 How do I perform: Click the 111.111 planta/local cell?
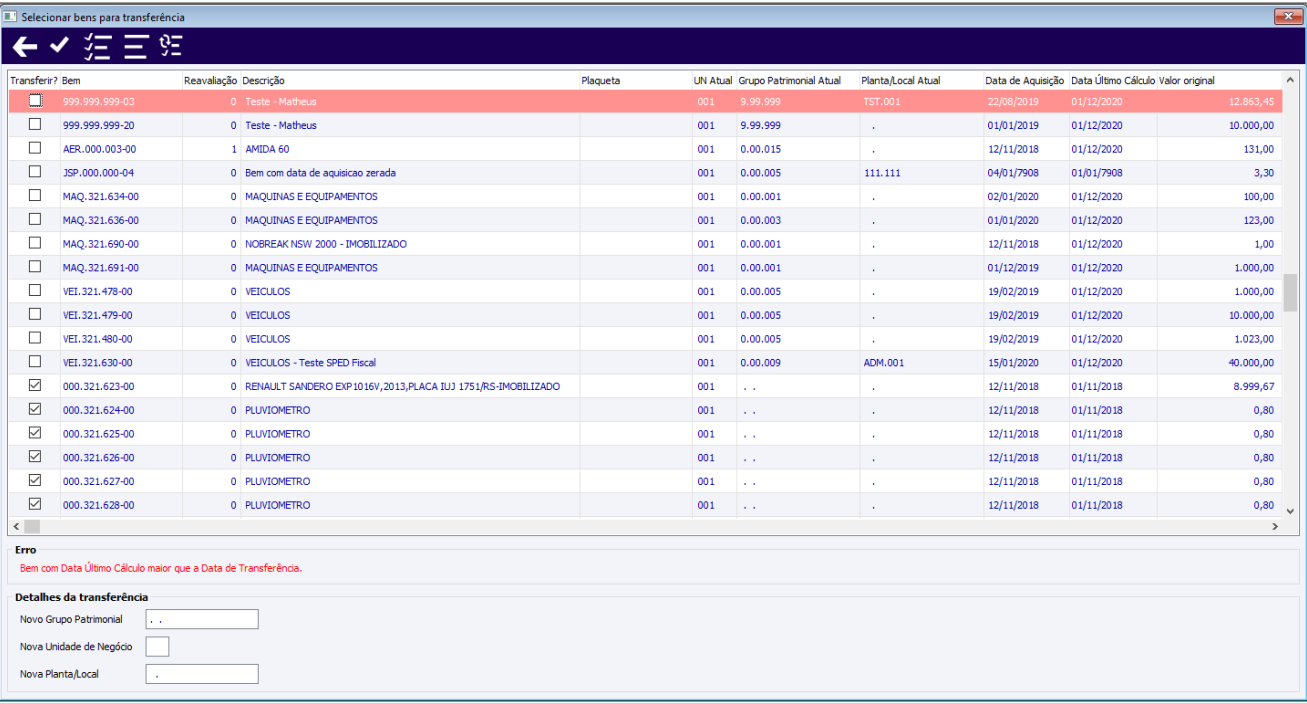[921, 173]
